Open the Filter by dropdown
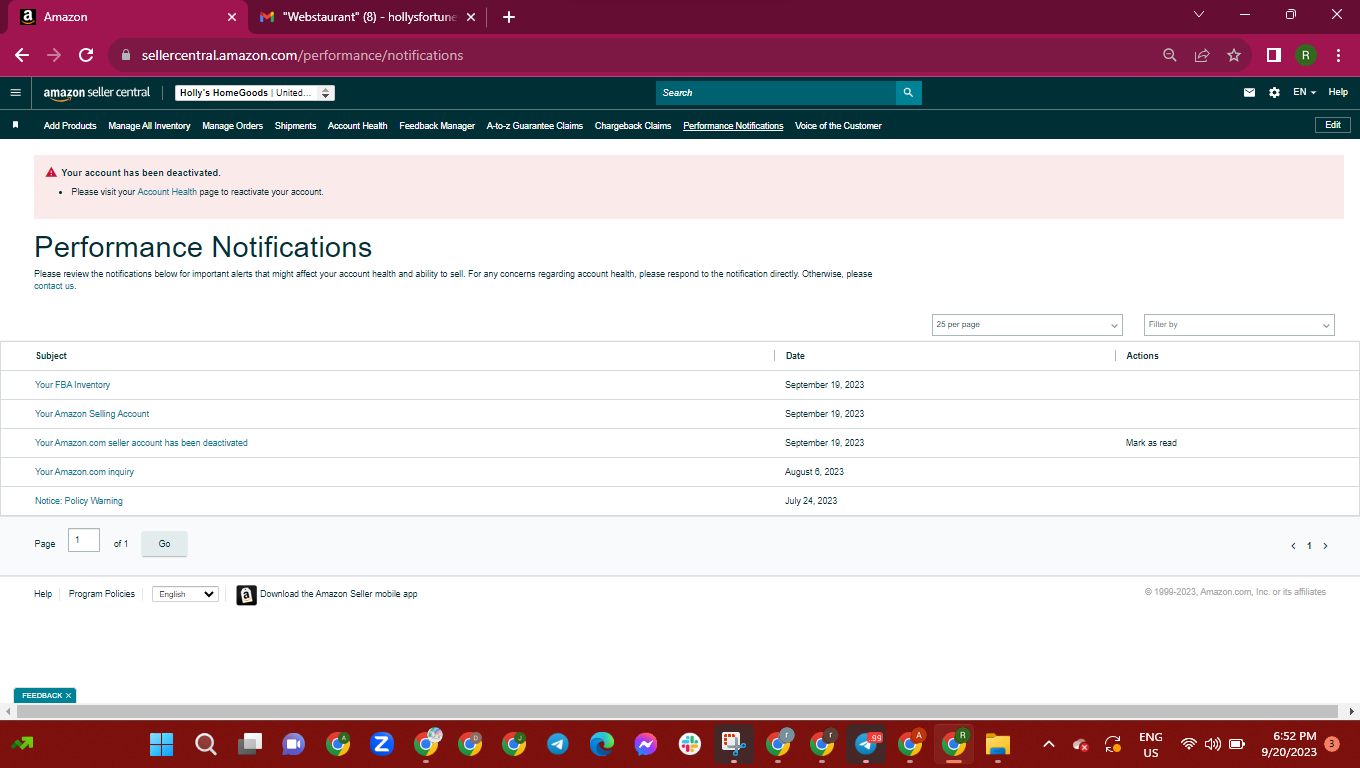Screen dimensions: 1360x768 [1239, 325]
